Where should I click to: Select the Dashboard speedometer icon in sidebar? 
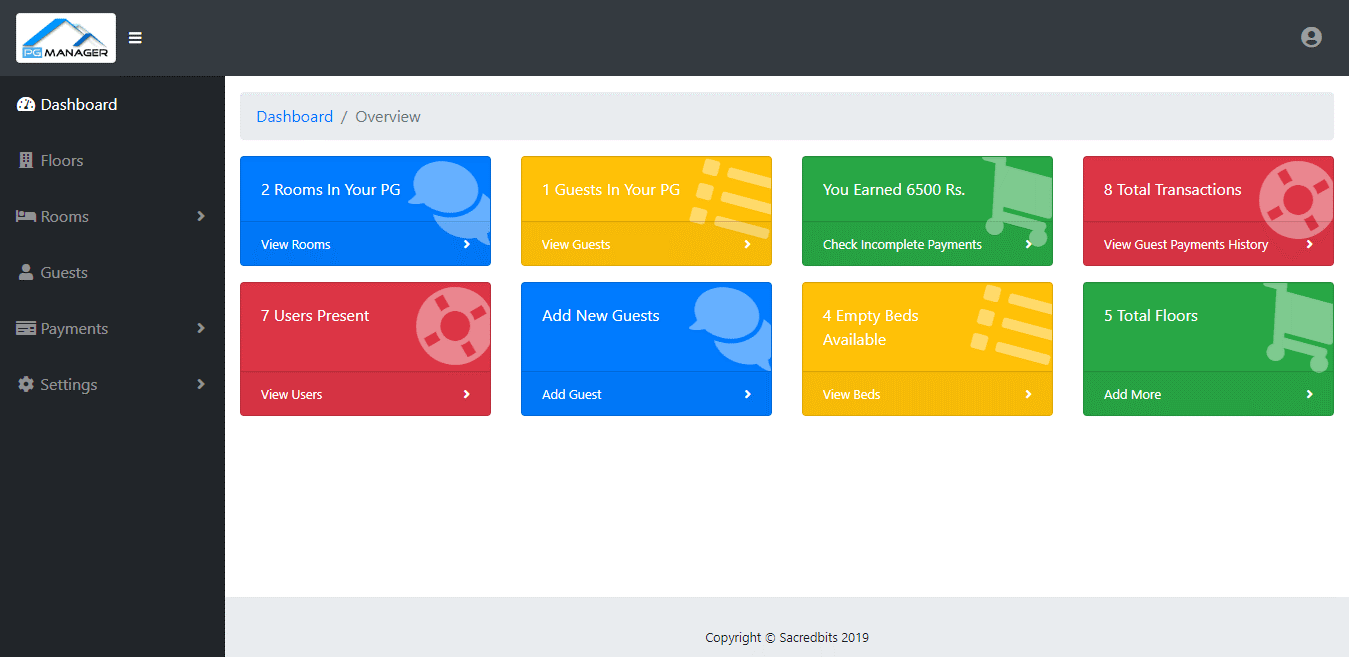point(25,104)
